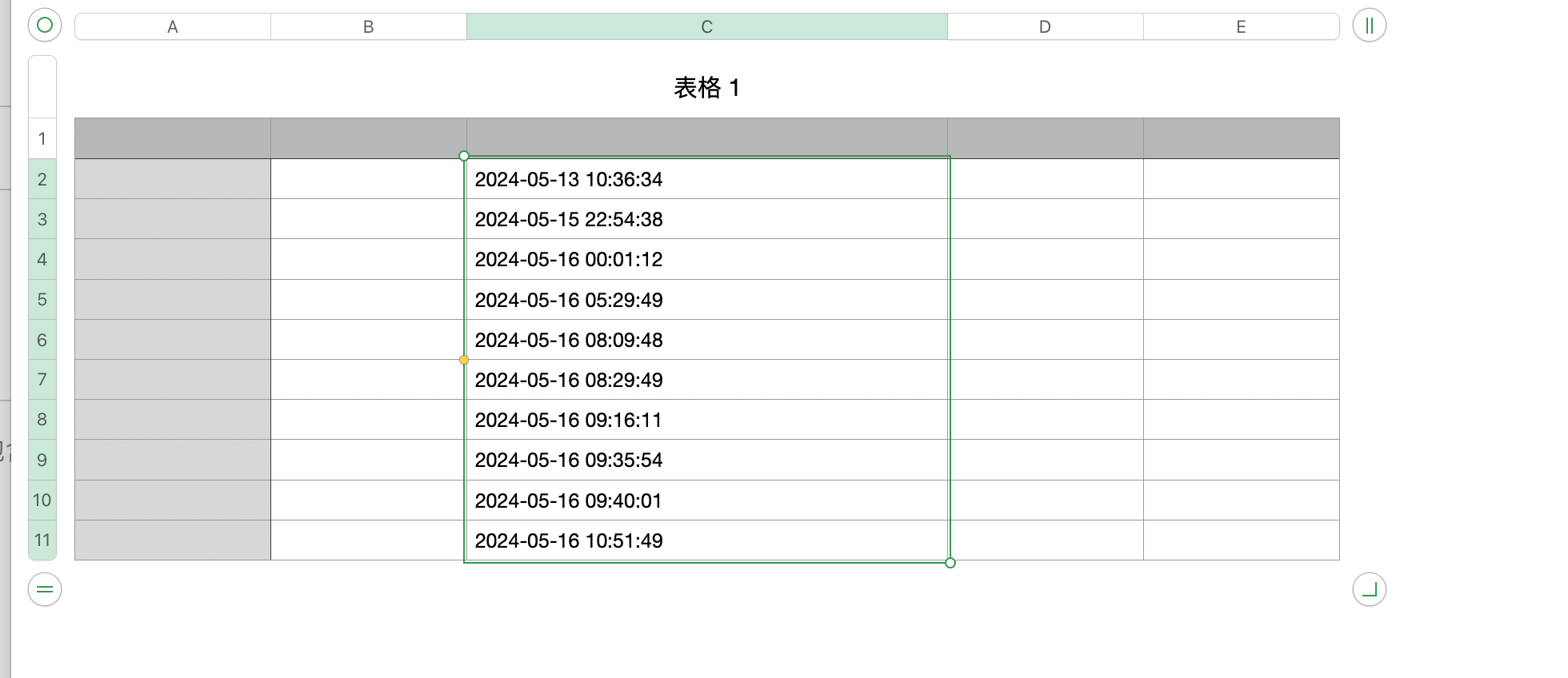Select column A header

173,26
